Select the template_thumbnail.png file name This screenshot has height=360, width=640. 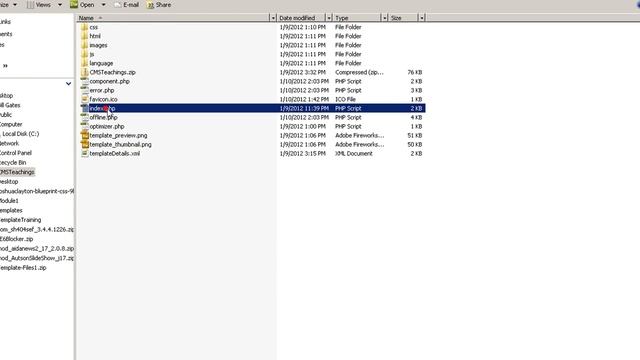pos(120,144)
